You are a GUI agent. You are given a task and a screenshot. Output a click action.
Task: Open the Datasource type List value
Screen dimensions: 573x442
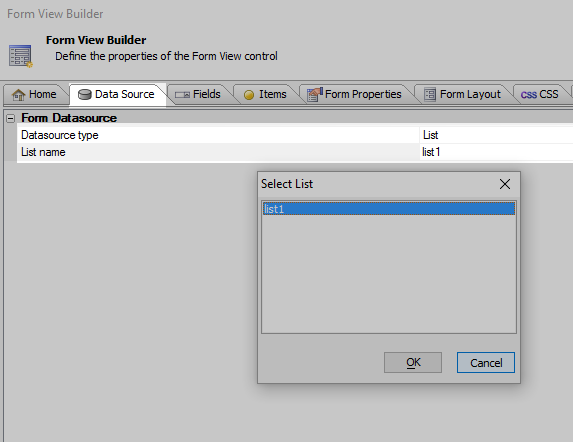coord(496,135)
